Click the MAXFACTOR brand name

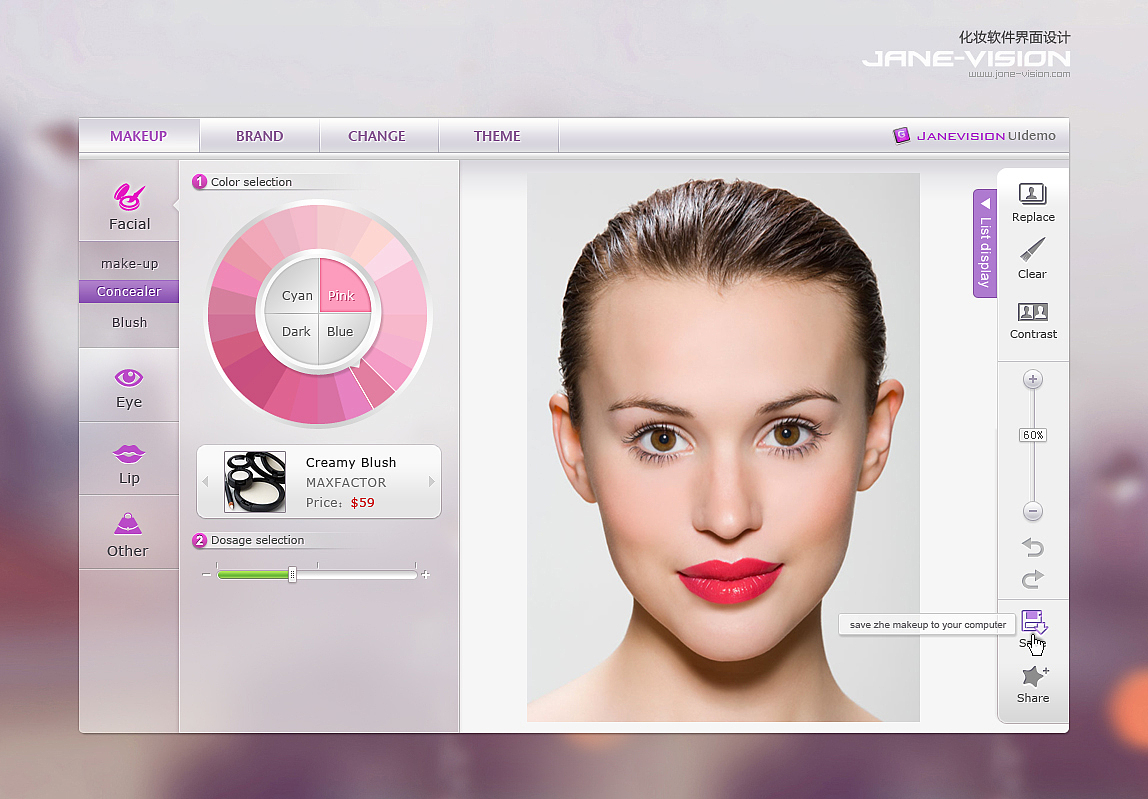[x=346, y=483]
